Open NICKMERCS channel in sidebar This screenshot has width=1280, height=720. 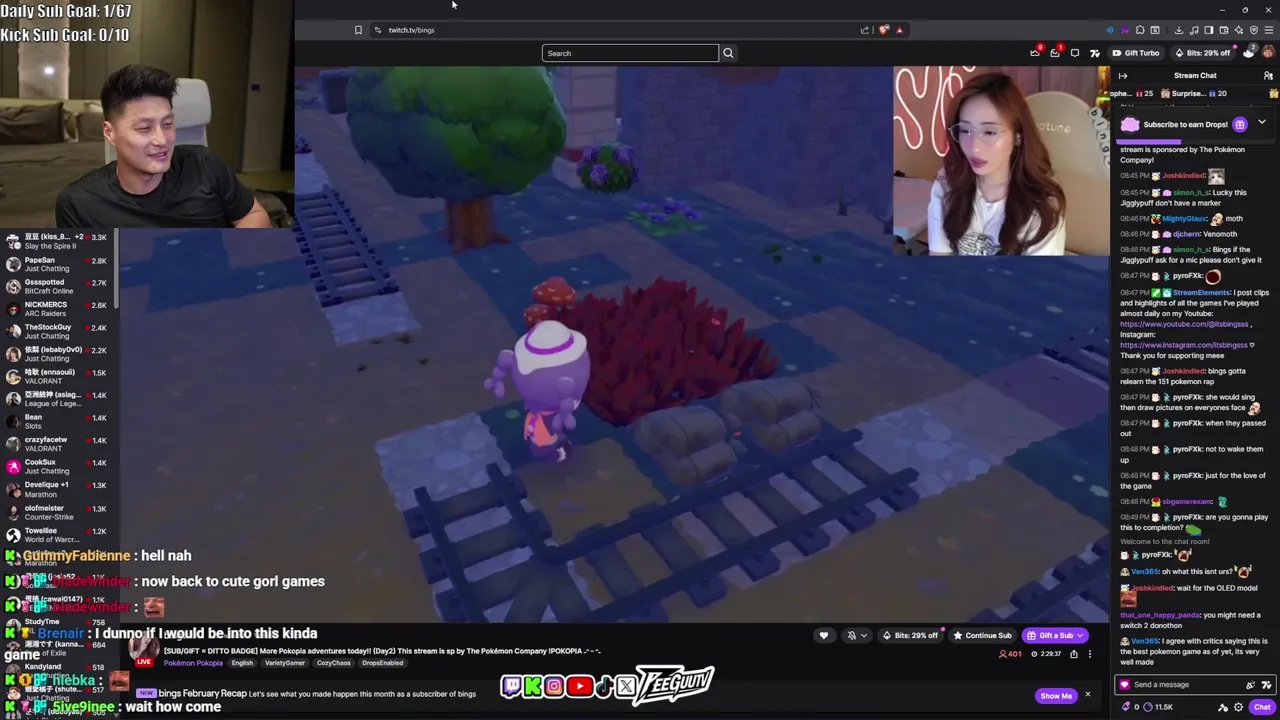[x=58, y=309]
